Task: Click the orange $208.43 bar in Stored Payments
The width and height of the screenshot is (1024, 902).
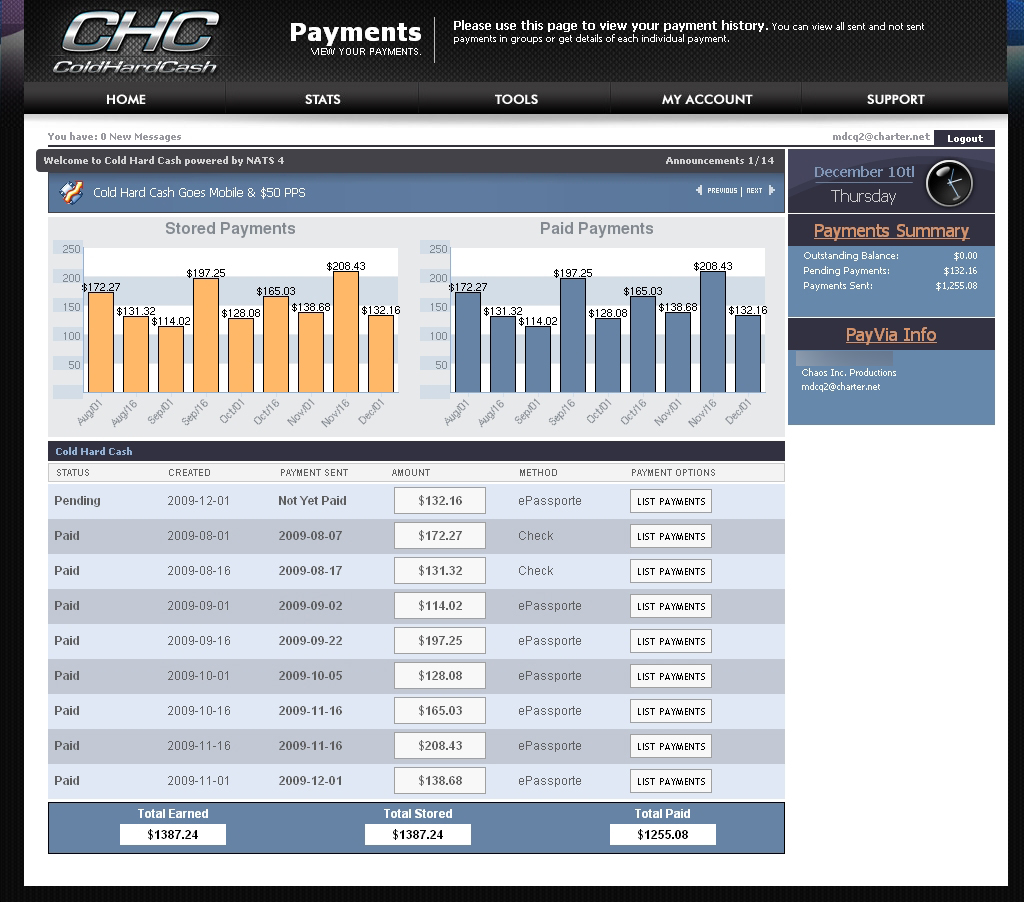Action: point(346,332)
